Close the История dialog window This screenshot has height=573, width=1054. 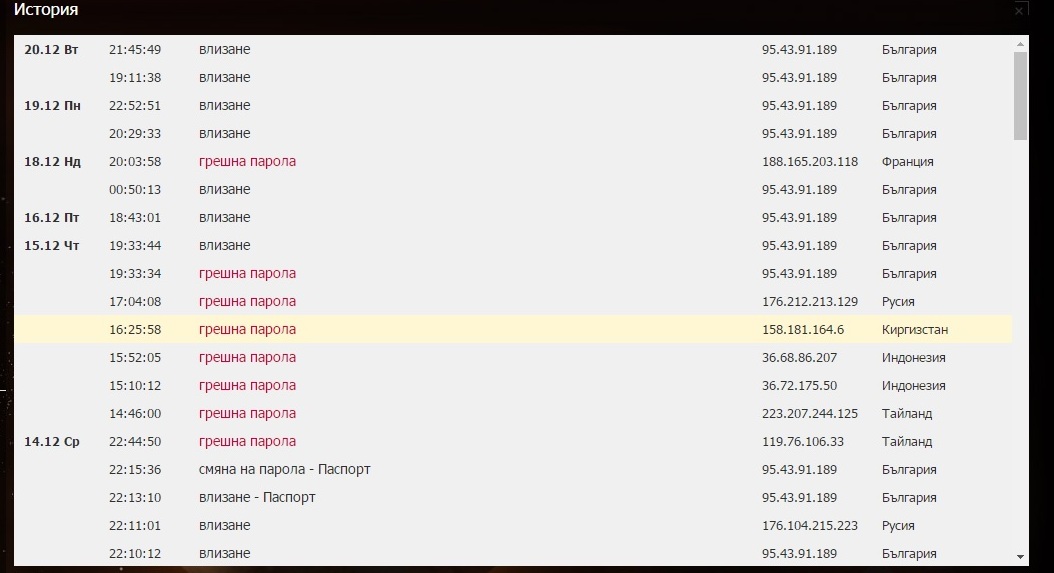(x=1019, y=11)
